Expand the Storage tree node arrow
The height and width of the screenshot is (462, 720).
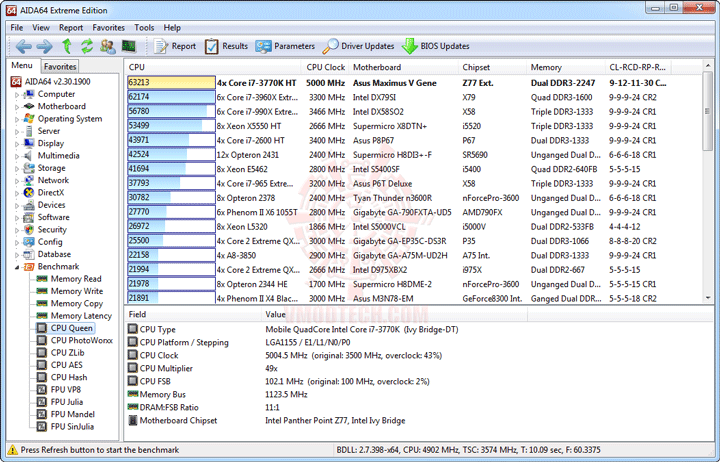click(17, 169)
